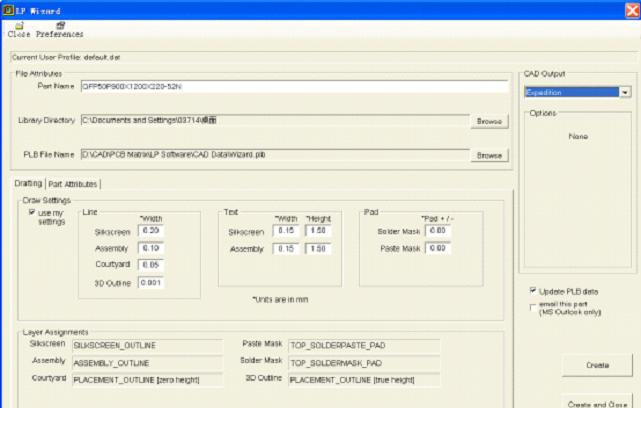Screen dimensions: 641x424
Task: Click the Create button
Action: coord(597,365)
